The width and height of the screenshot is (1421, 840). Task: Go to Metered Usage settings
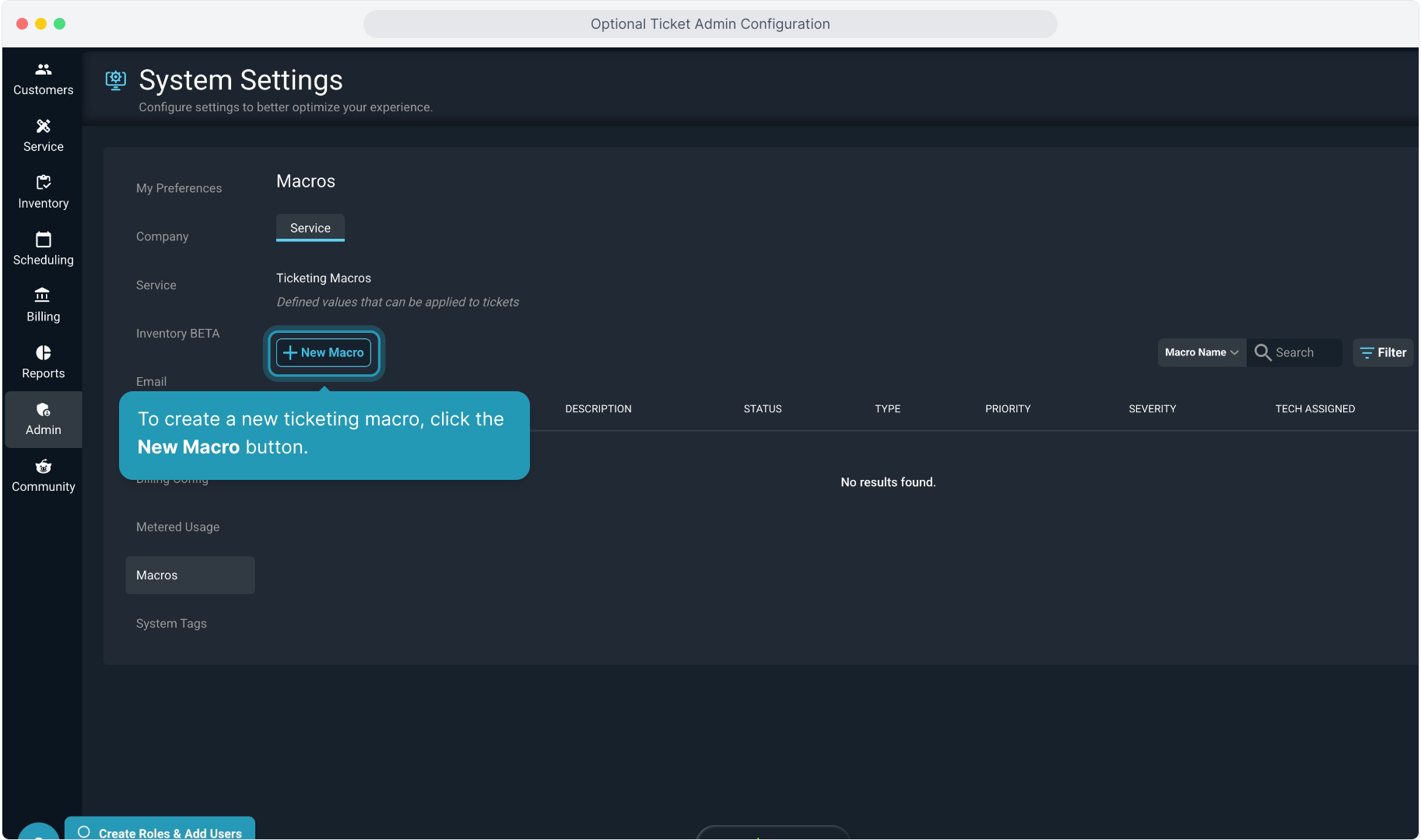coord(177,527)
